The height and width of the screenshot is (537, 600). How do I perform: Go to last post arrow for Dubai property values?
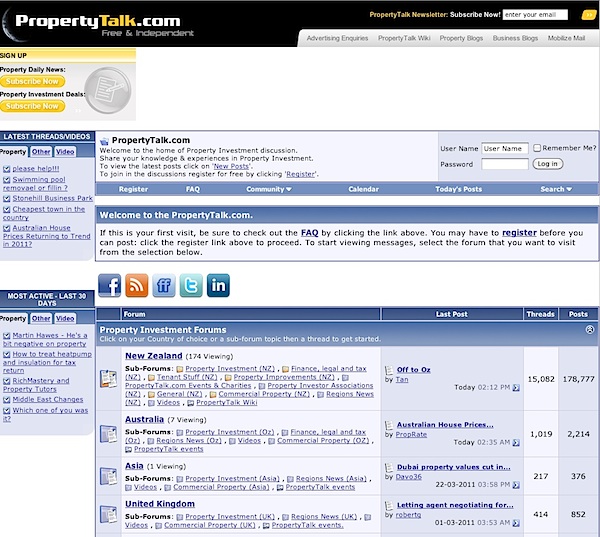[x=516, y=485]
